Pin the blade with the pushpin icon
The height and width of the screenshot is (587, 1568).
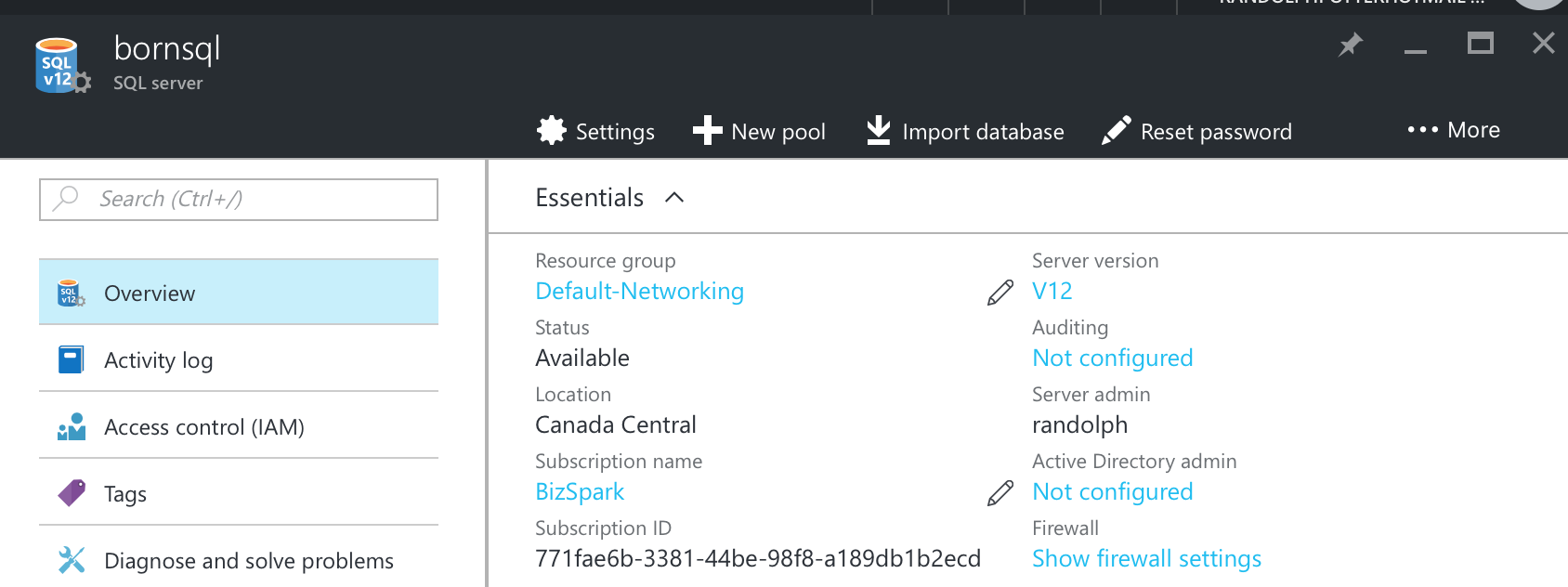[x=1351, y=44]
